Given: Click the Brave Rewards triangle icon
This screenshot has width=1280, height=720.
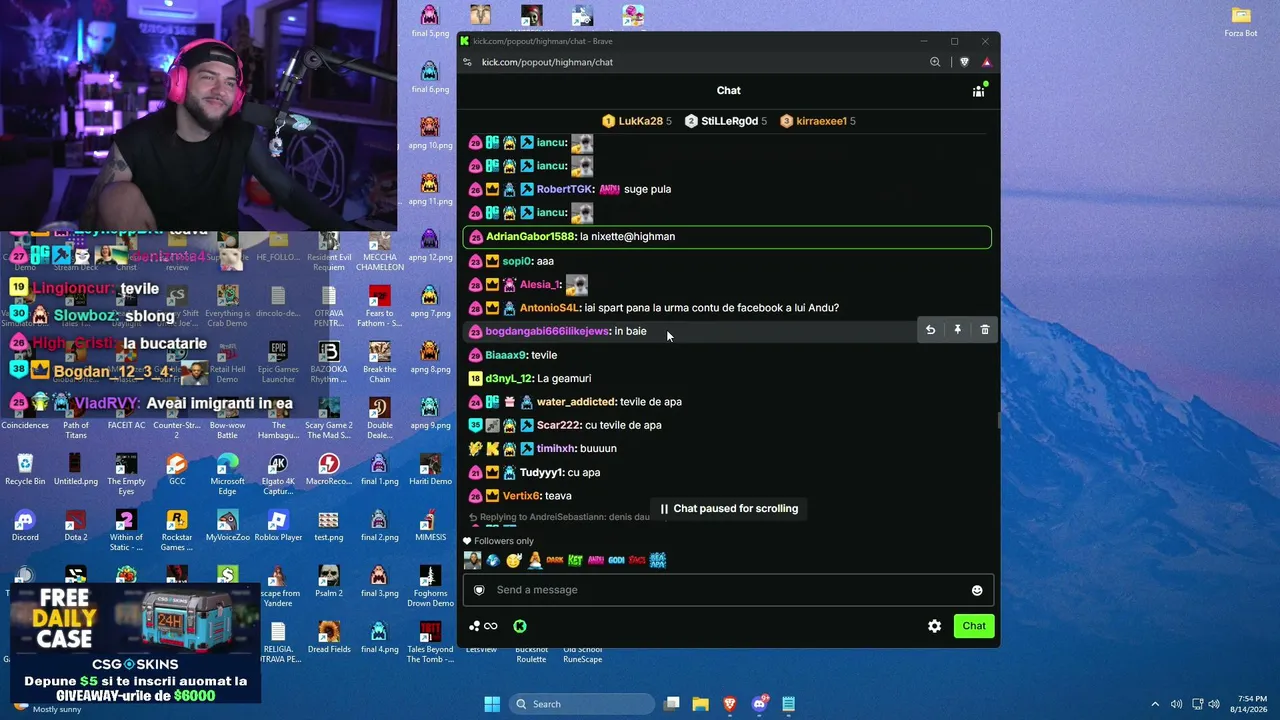Looking at the screenshot, I should pyautogui.click(x=986, y=62).
